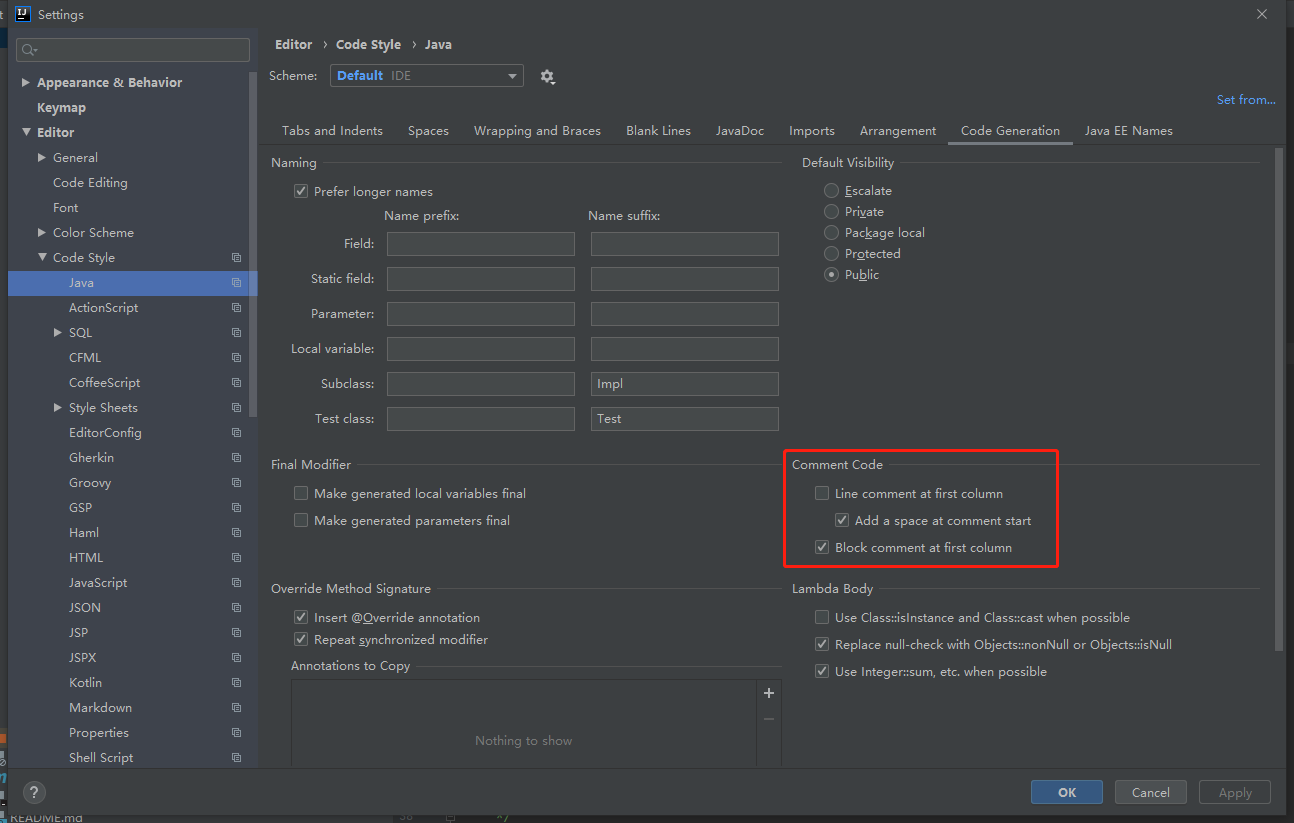Click the Set from... link
The width and height of the screenshot is (1294, 823).
tap(1246, 100)
